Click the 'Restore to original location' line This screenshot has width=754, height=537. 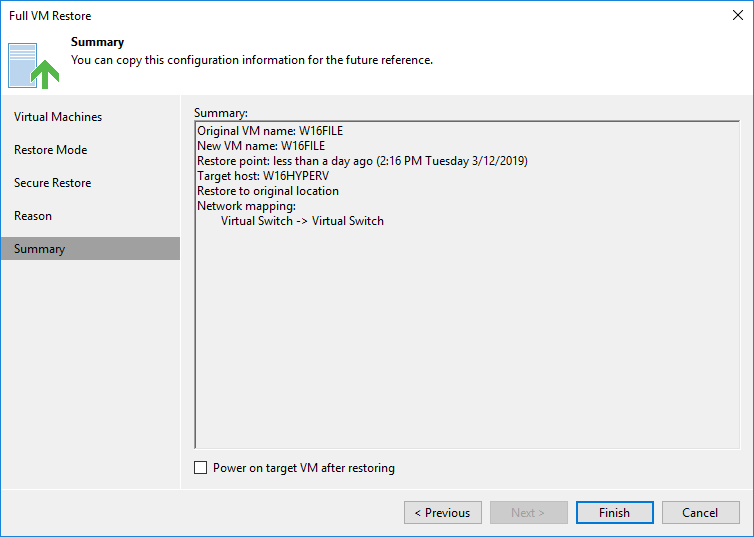click(268, 191)
